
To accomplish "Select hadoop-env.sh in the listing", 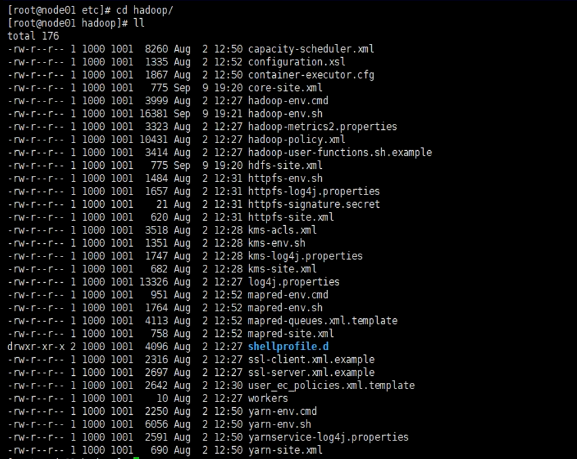I will point(285,113).
